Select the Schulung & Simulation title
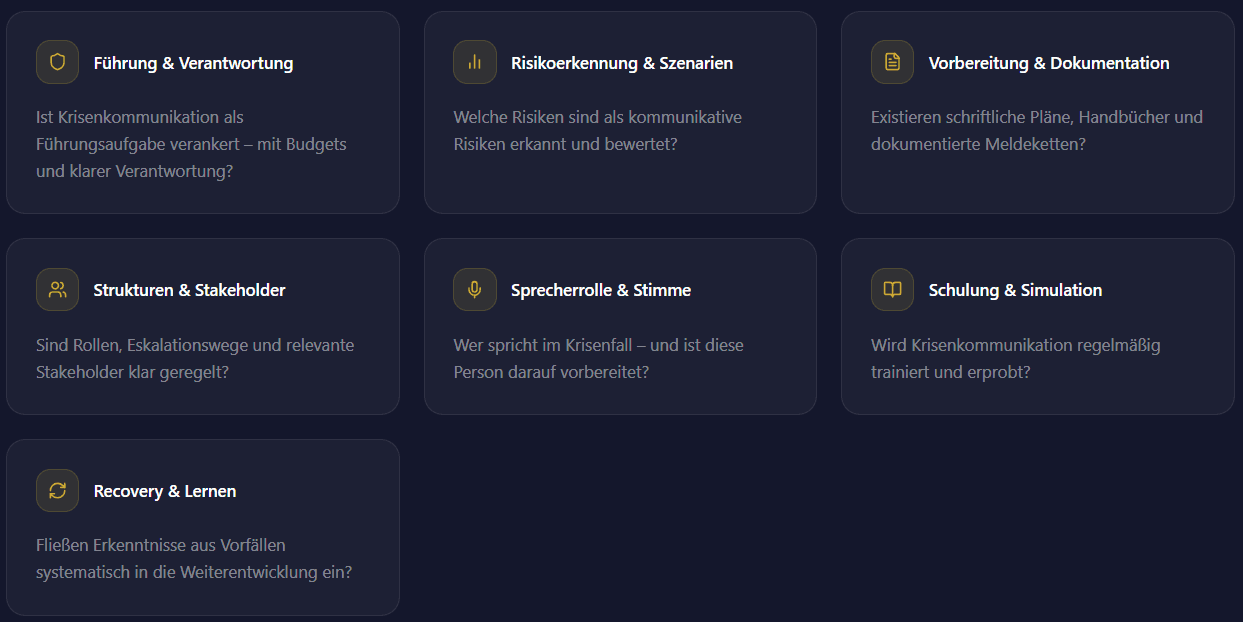Viewport: 1243px width, 622px height. [x=1015, y=290]
